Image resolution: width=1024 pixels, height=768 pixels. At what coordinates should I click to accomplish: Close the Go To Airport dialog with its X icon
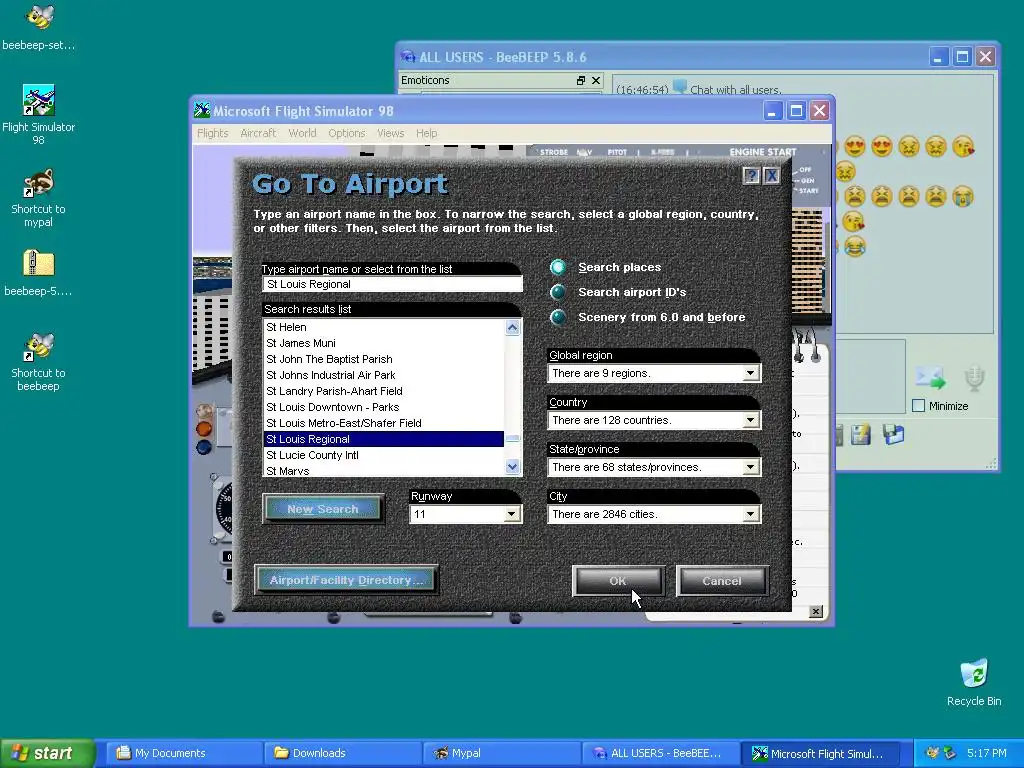(771, 175)
